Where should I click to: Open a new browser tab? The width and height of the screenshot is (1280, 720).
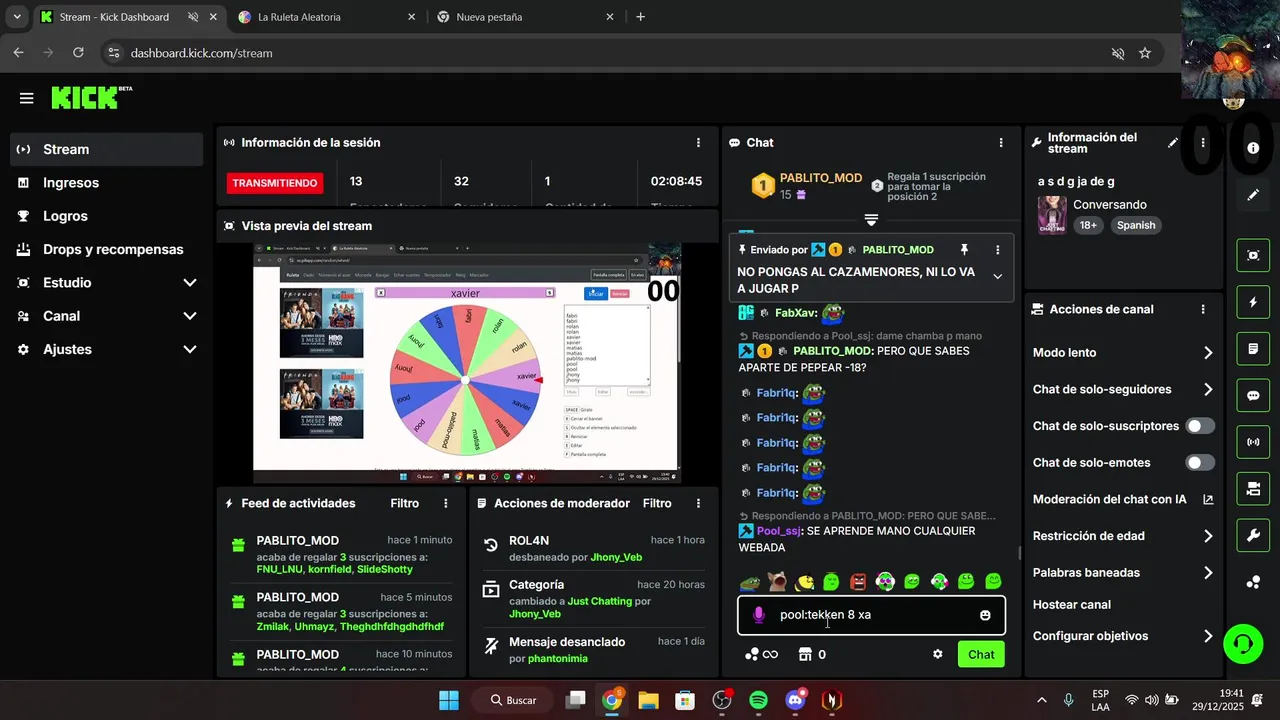click(x=640, y=17)
